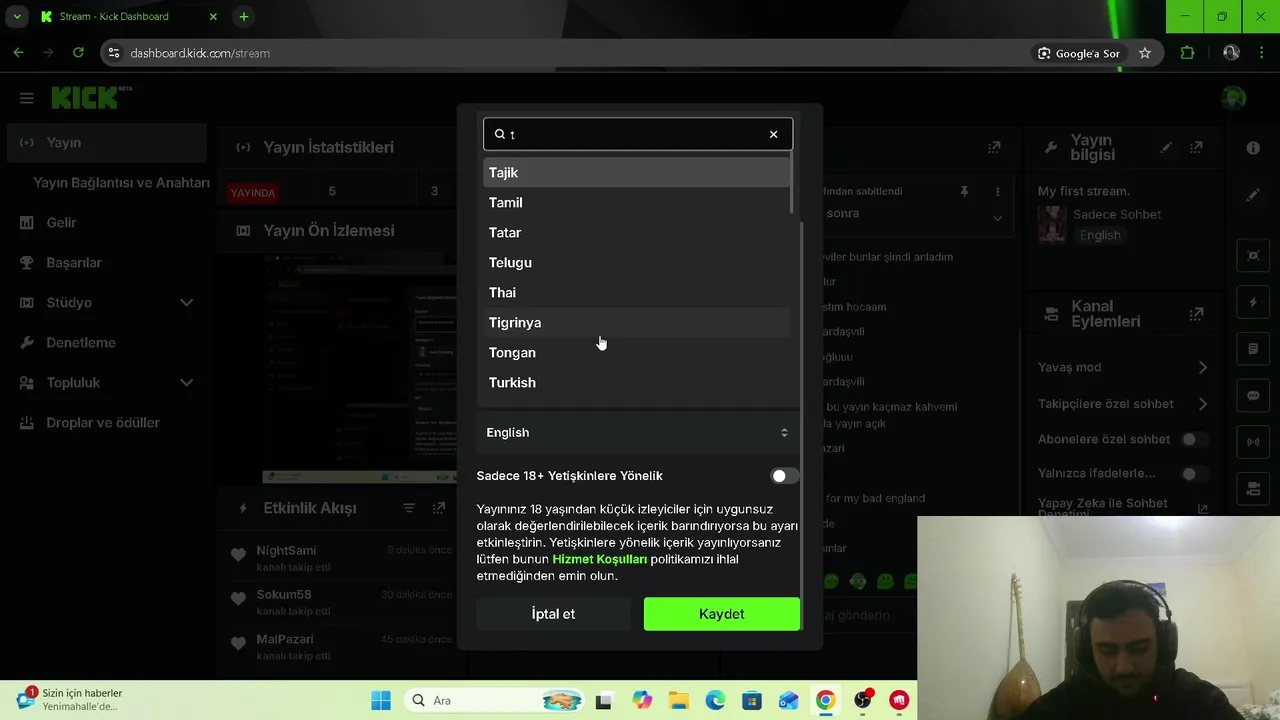Screen dimensions: 1280x720
Task: Click the English tag under Sadece Sohbet
Action: (1100, 235)
